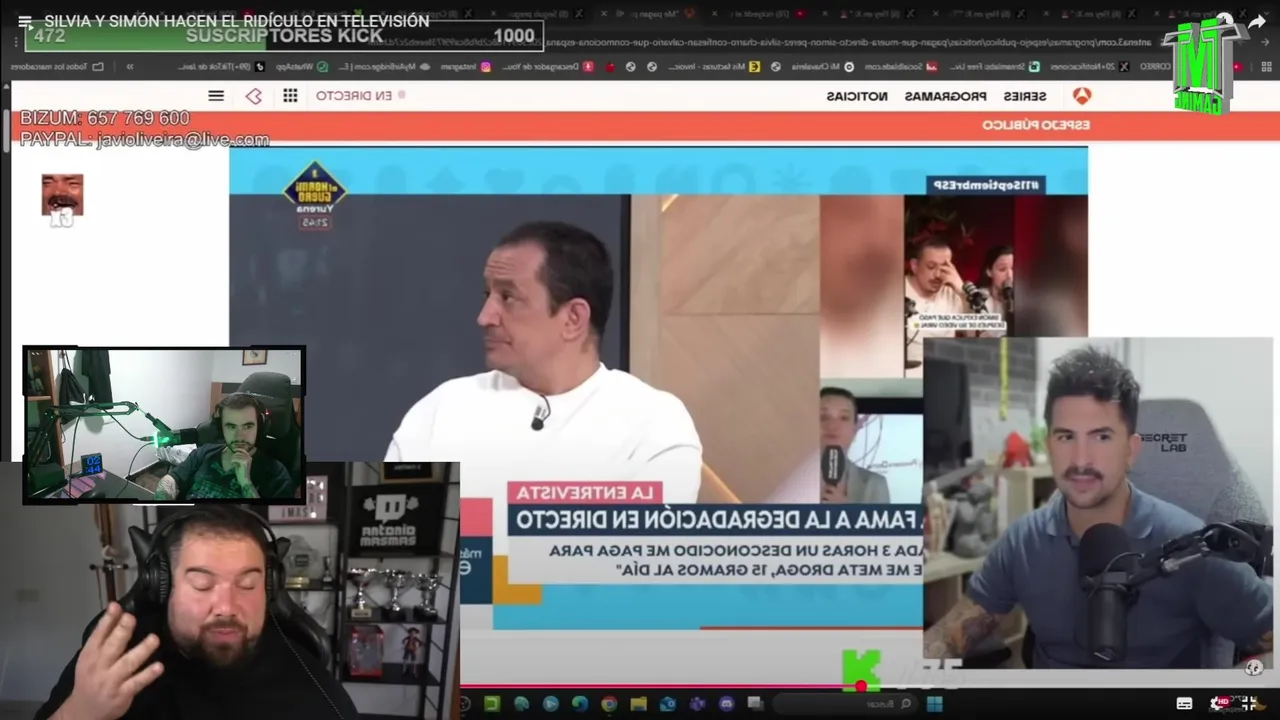Open the Streamlabs bookmark
Screen dimensions: 1280x720
coord(994,66)
